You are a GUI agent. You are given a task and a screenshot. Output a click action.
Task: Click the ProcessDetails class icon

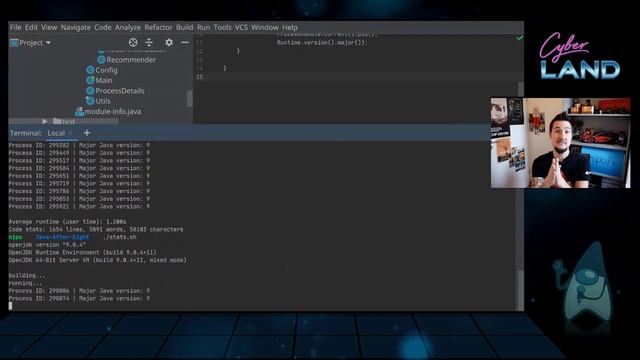point(90,90)
